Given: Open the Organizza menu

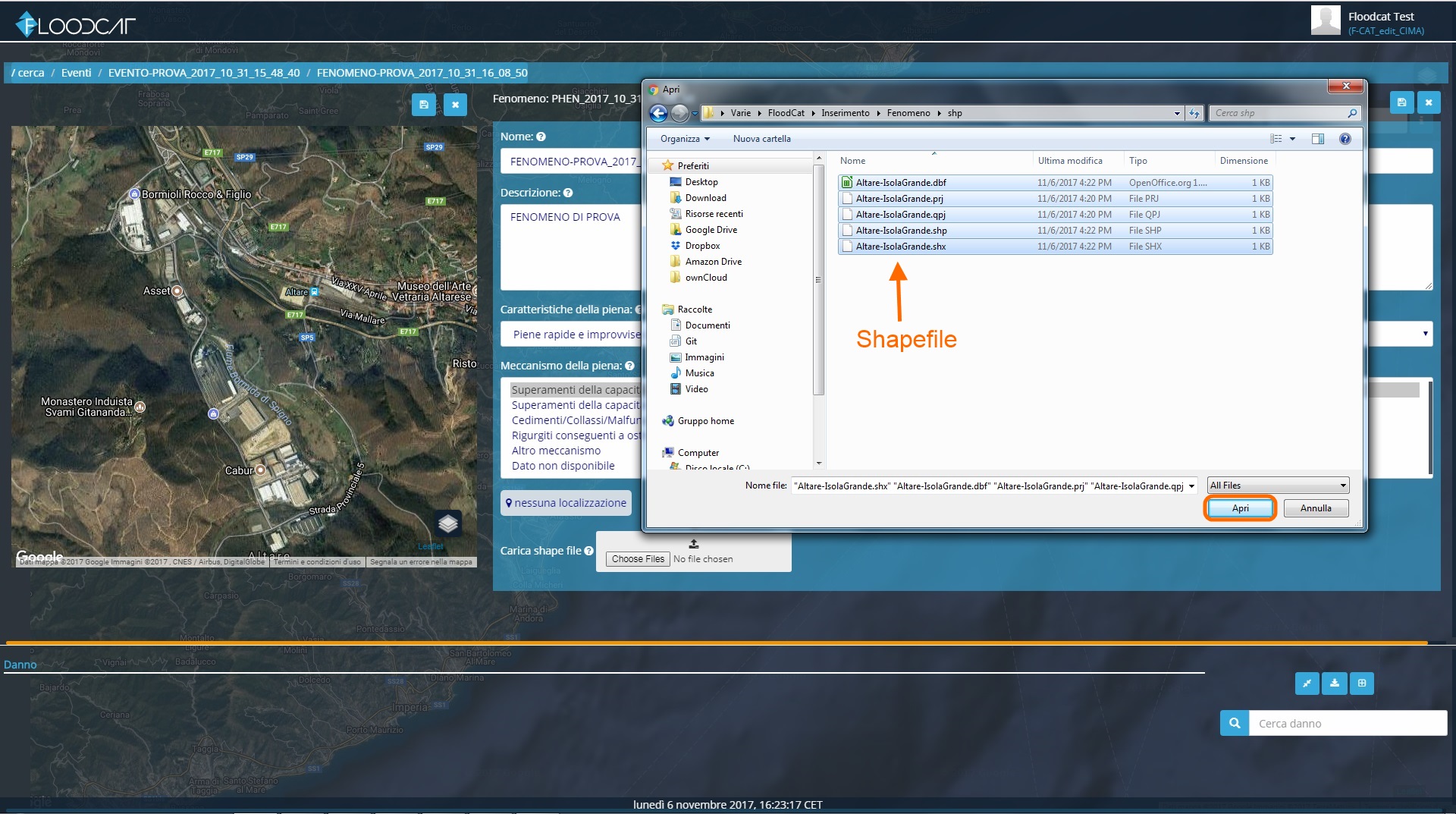Looking at the screenshot, I should (x=685, y=139).
